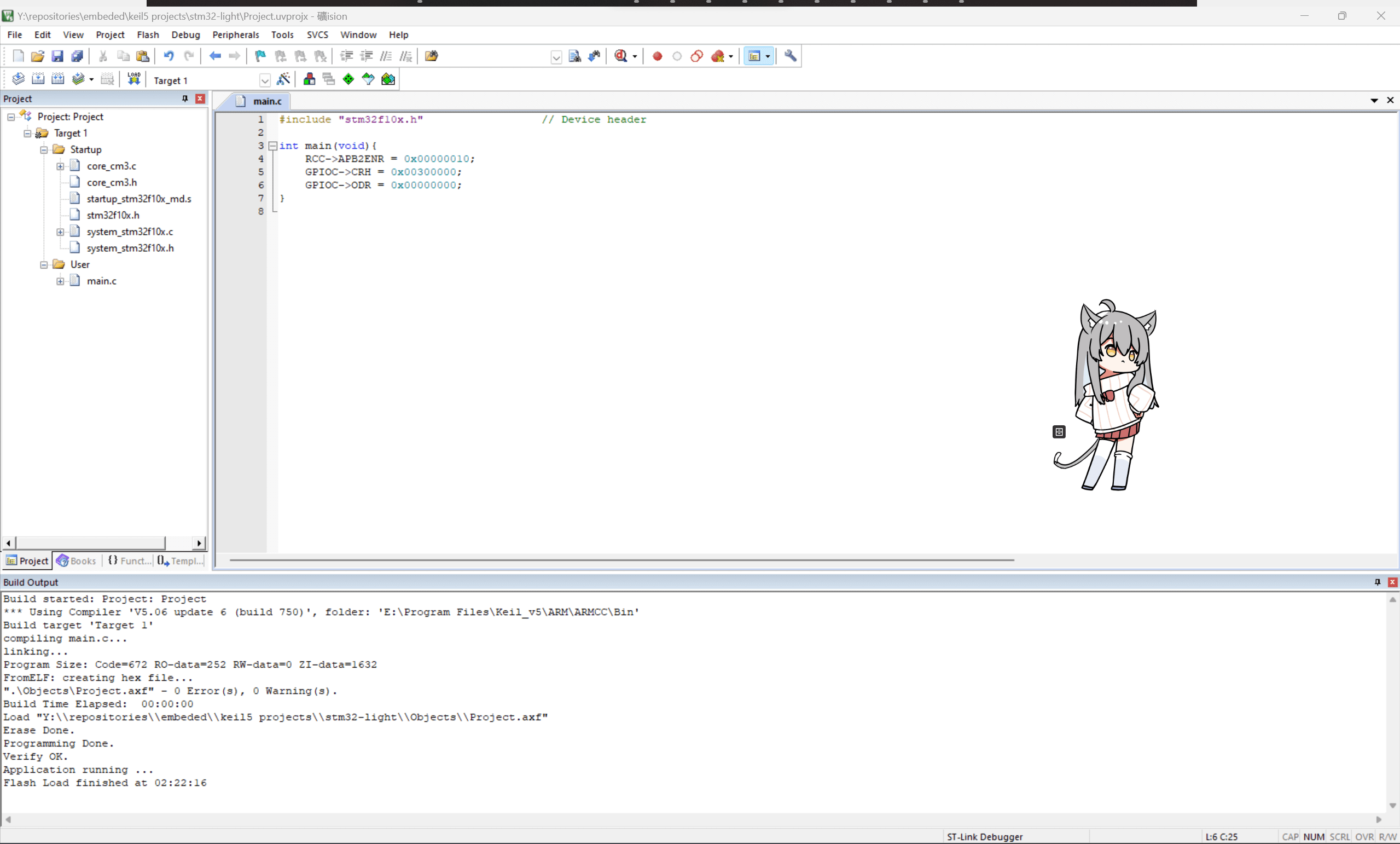Select stm32f10x.h in the tree
Viewport: 1400px width, 844px height.
113,216
